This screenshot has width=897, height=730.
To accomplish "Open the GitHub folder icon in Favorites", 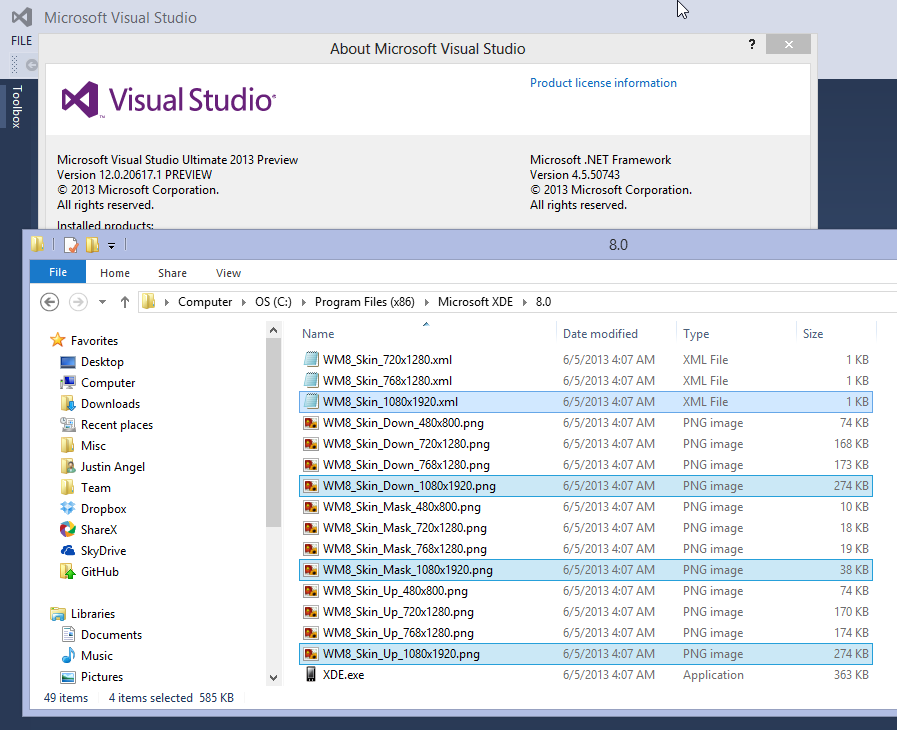I will [x=68, y=571].
